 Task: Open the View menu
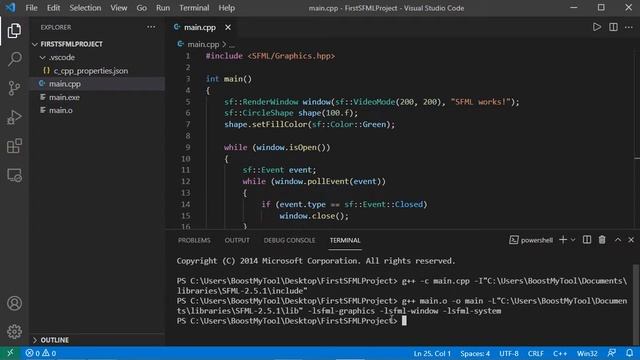pyautogui.click(x=119, y=8)
